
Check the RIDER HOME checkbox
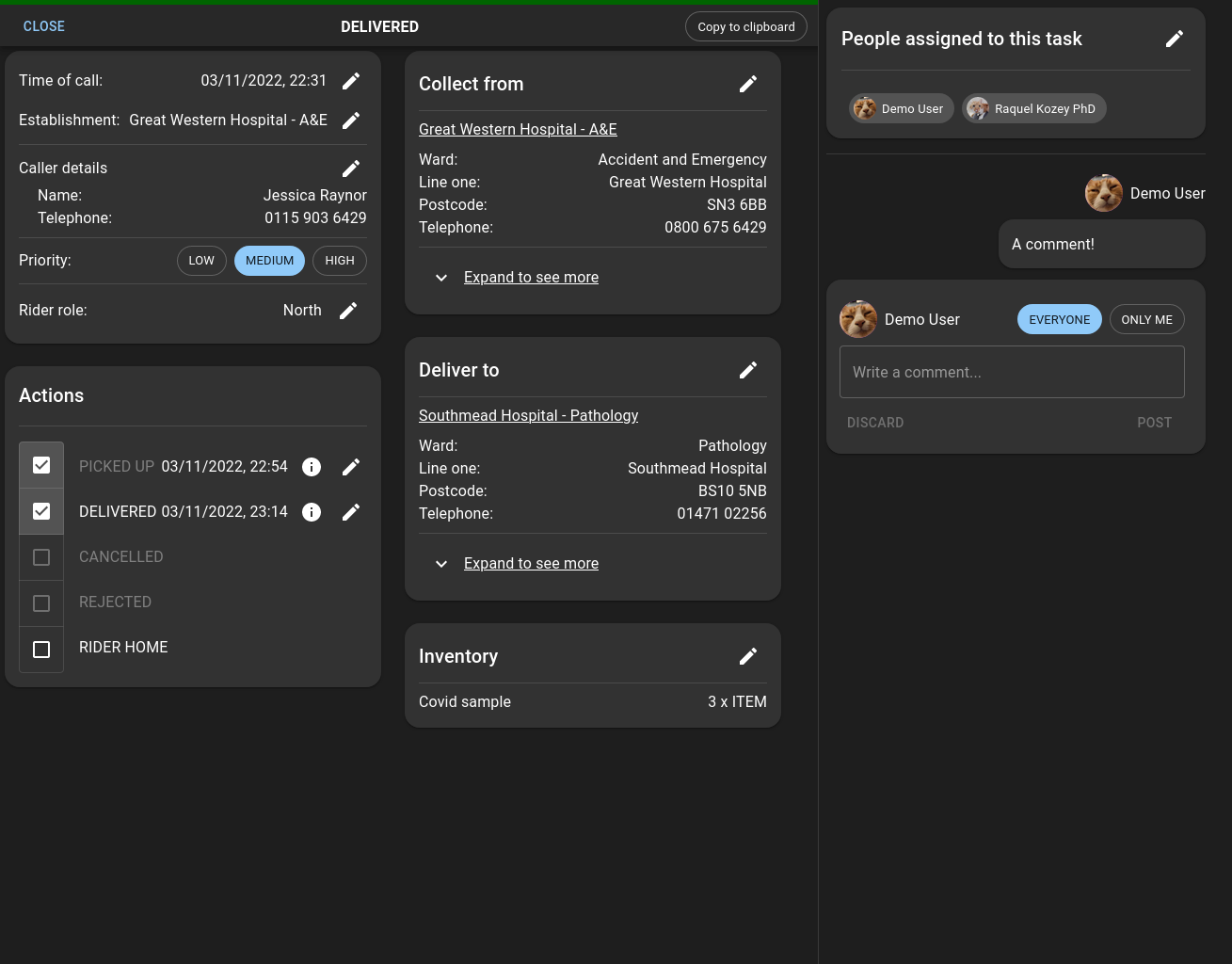(x=41, y=649)
